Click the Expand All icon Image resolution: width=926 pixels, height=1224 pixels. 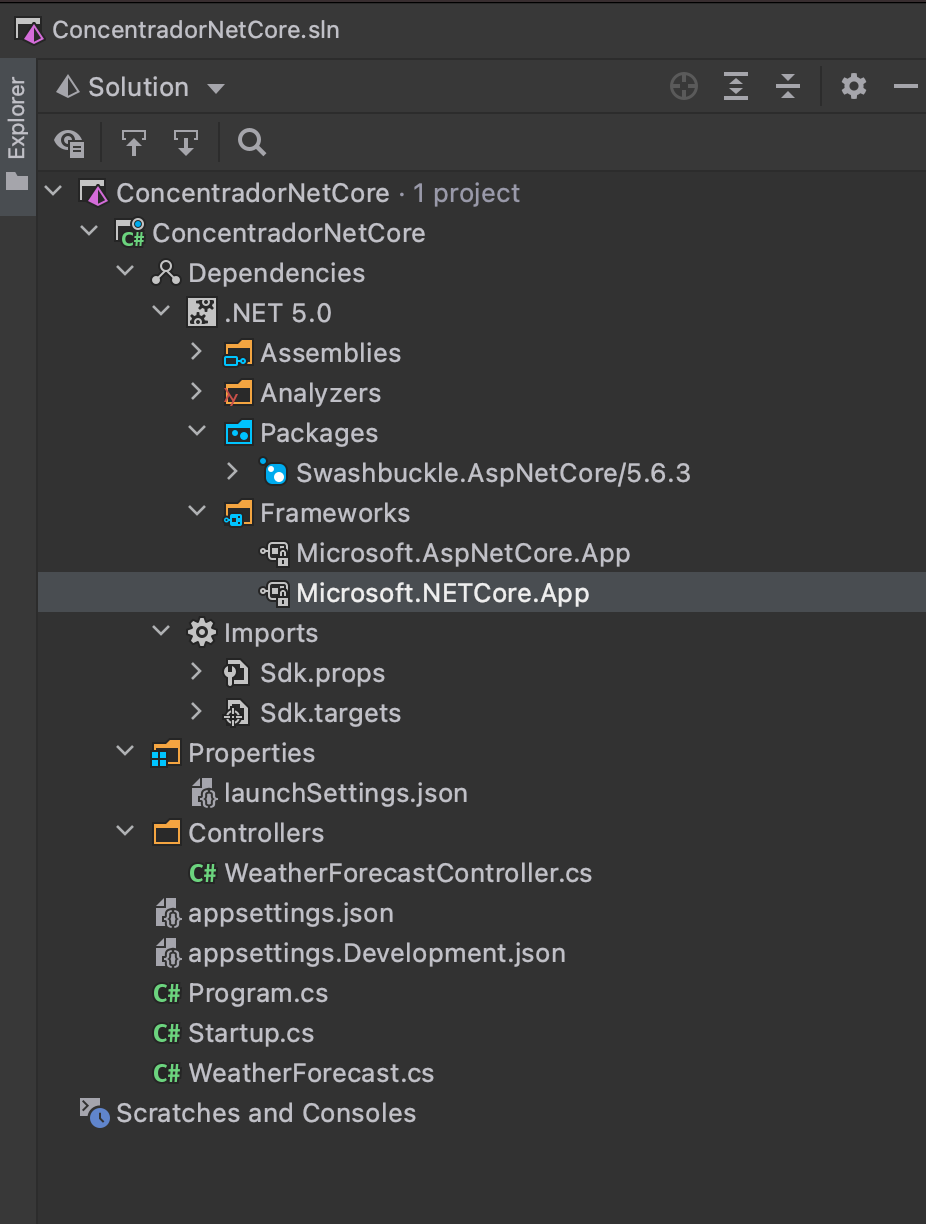[x=736, y=86]
